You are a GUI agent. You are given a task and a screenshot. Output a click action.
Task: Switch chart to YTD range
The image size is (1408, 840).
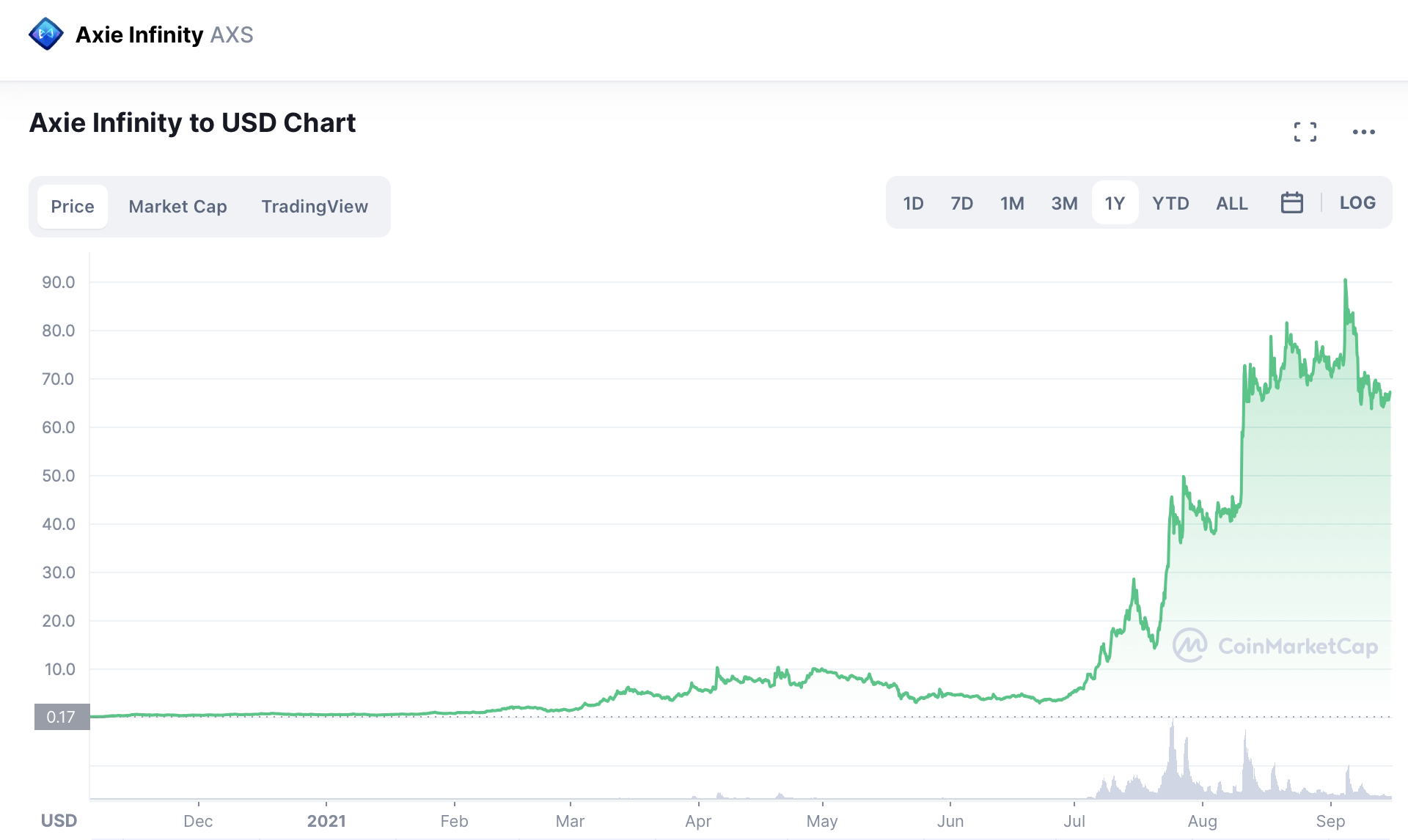1170,203
